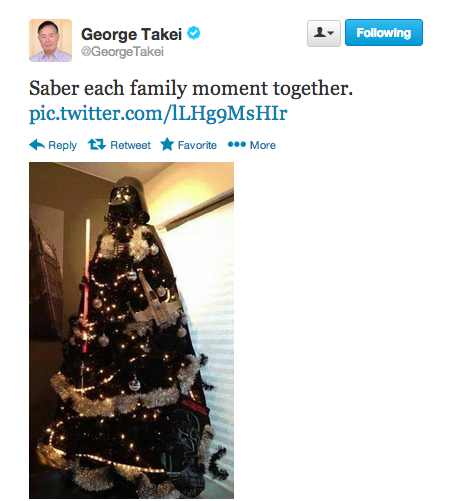Toggle the Following button
The height and width of the screenshot is (501, 451).
click(384, 33)
